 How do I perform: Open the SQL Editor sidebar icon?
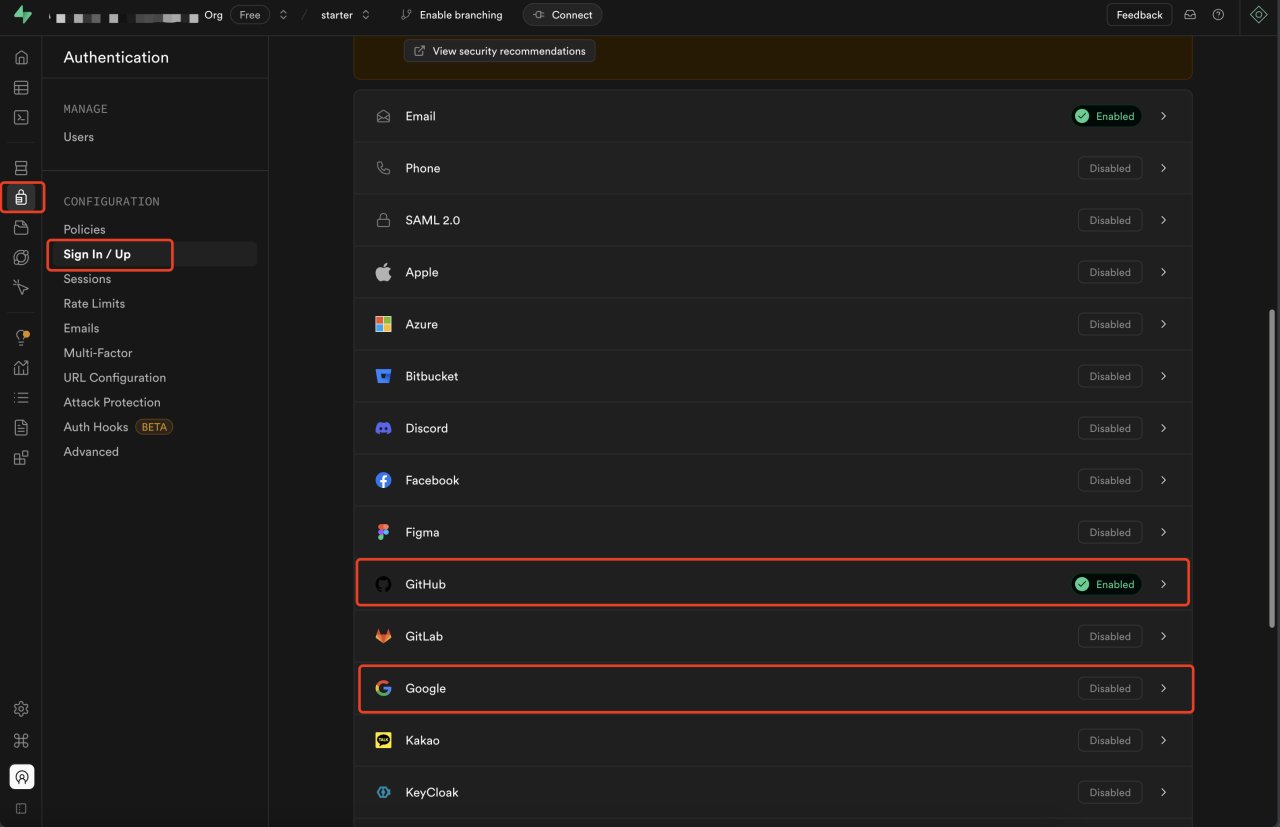21,117
